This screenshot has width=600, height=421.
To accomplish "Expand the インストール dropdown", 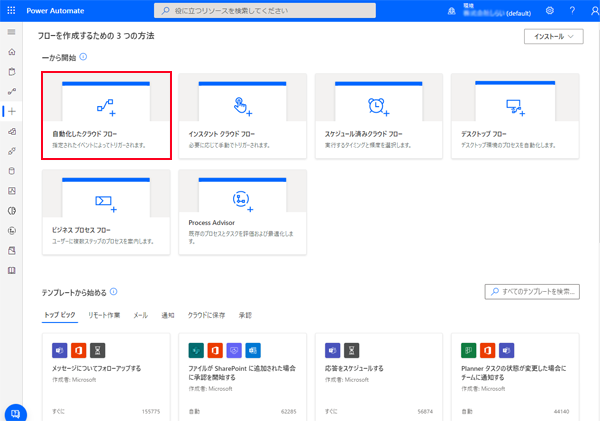I will pos(554,36).
